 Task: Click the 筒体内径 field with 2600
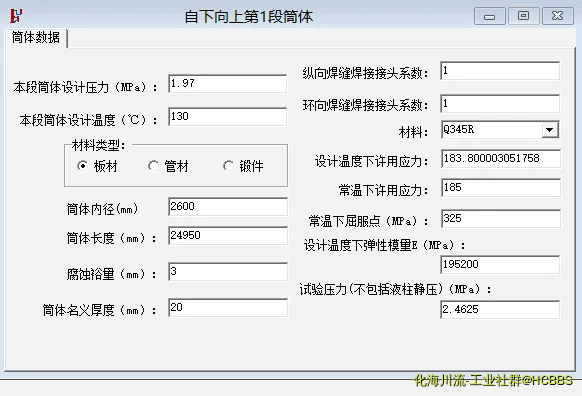click(x=228, y=207)
